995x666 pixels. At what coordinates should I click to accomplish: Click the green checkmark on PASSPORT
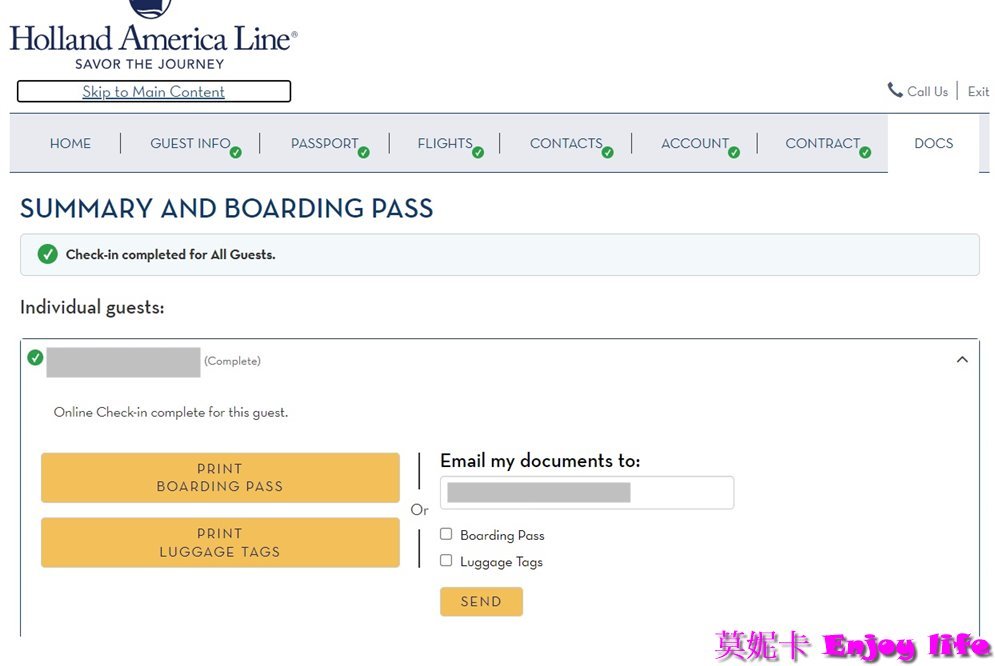362,151
